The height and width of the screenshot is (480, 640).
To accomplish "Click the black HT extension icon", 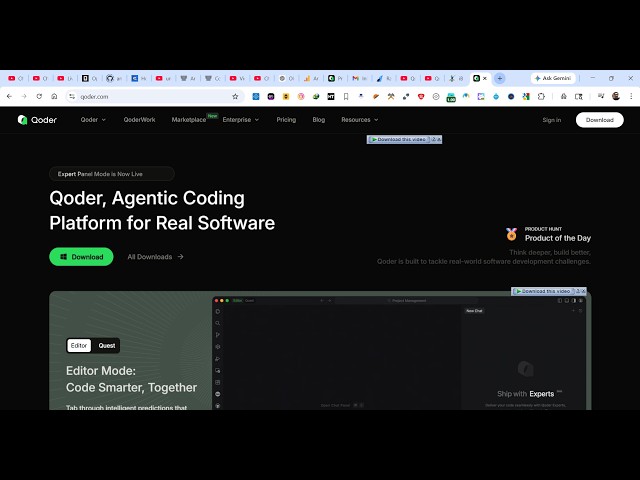I will pos(331,96).
